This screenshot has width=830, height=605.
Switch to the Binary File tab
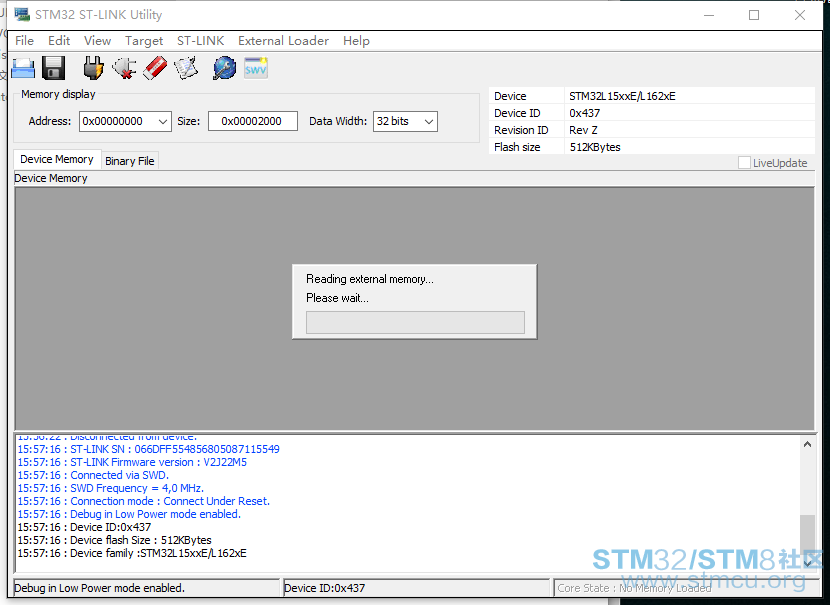click(130, 161)
